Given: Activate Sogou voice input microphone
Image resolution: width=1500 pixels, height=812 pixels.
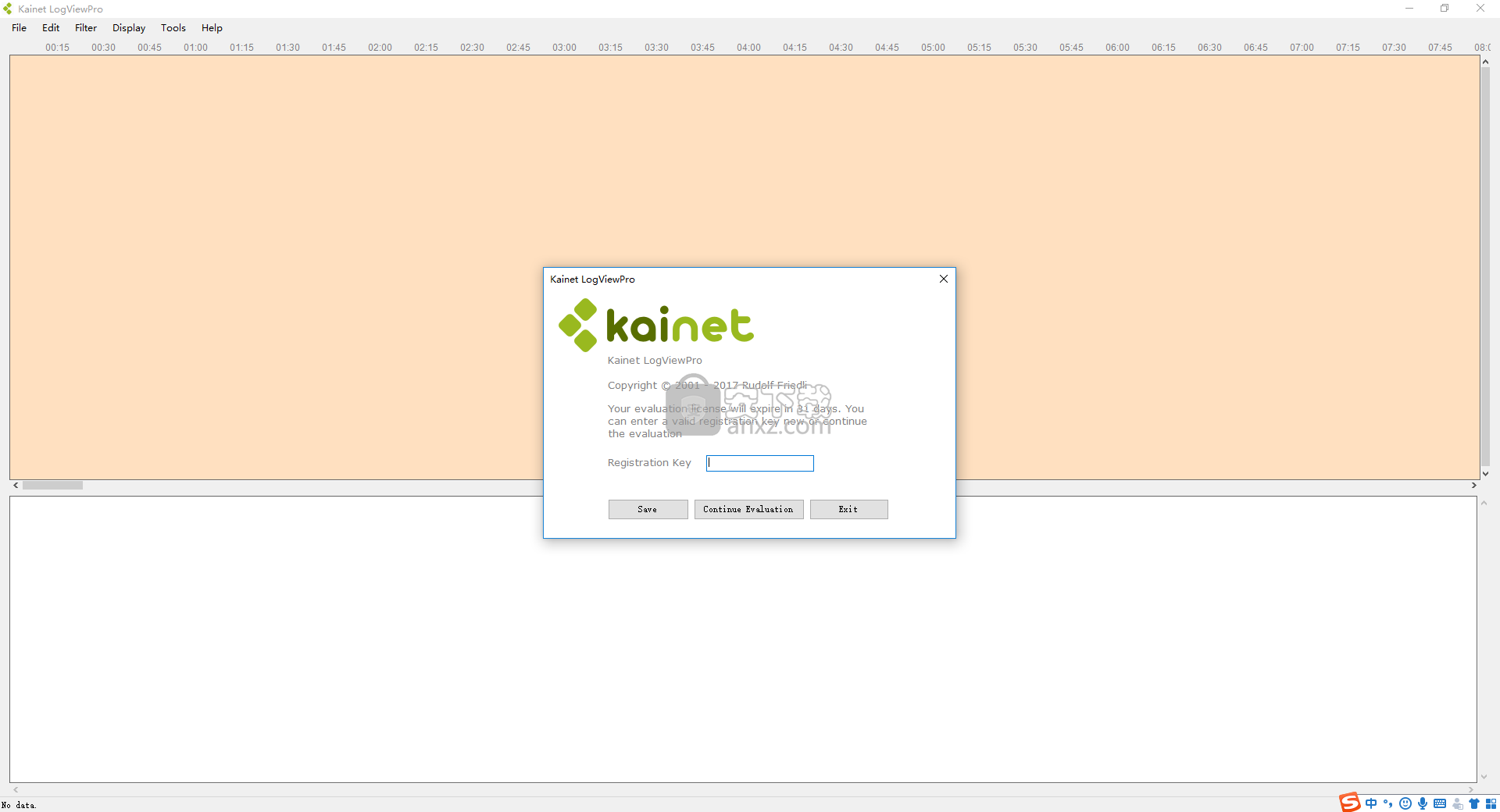Looking at the screenshot, I should 1423,803.
